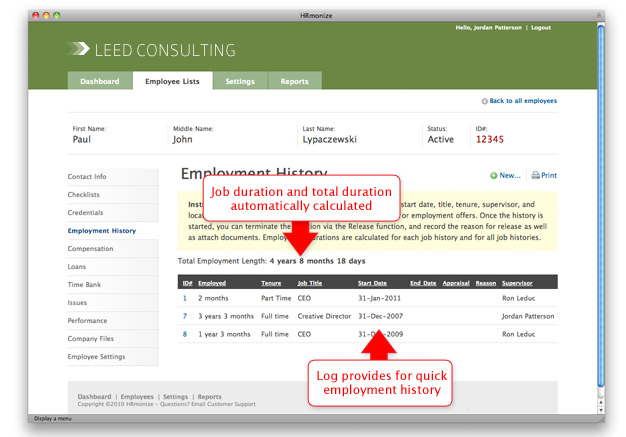626x437 pixels.
Task: Click the Logout link
Action: click(x=541, y=28)
